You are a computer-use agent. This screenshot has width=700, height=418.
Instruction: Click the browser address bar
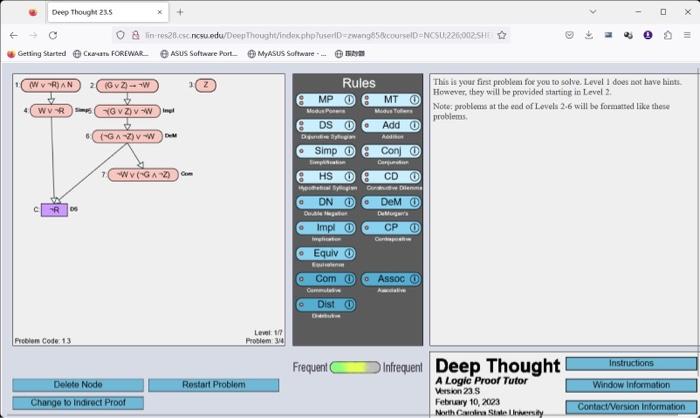(x=312, y=35)
